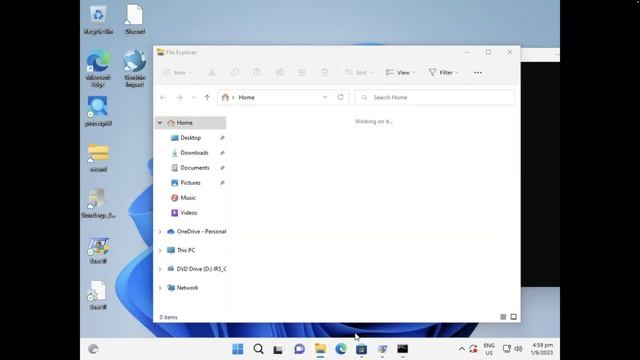Select DVD Drive (D:) in navigation pane
This screenshot has width=640, height=360.
pyautogui.click(x=197, y=269)
